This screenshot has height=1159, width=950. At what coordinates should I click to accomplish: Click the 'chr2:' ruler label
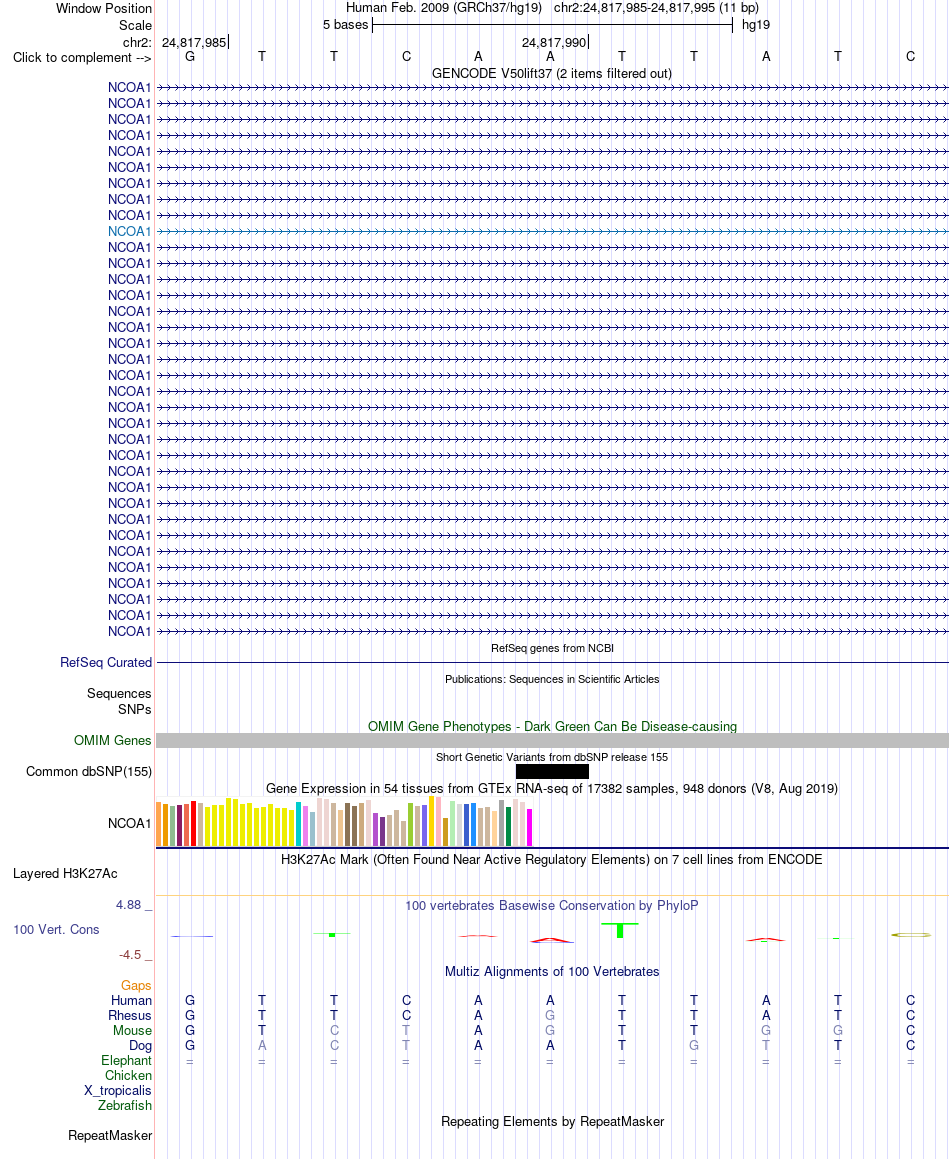tap(138, 42)
